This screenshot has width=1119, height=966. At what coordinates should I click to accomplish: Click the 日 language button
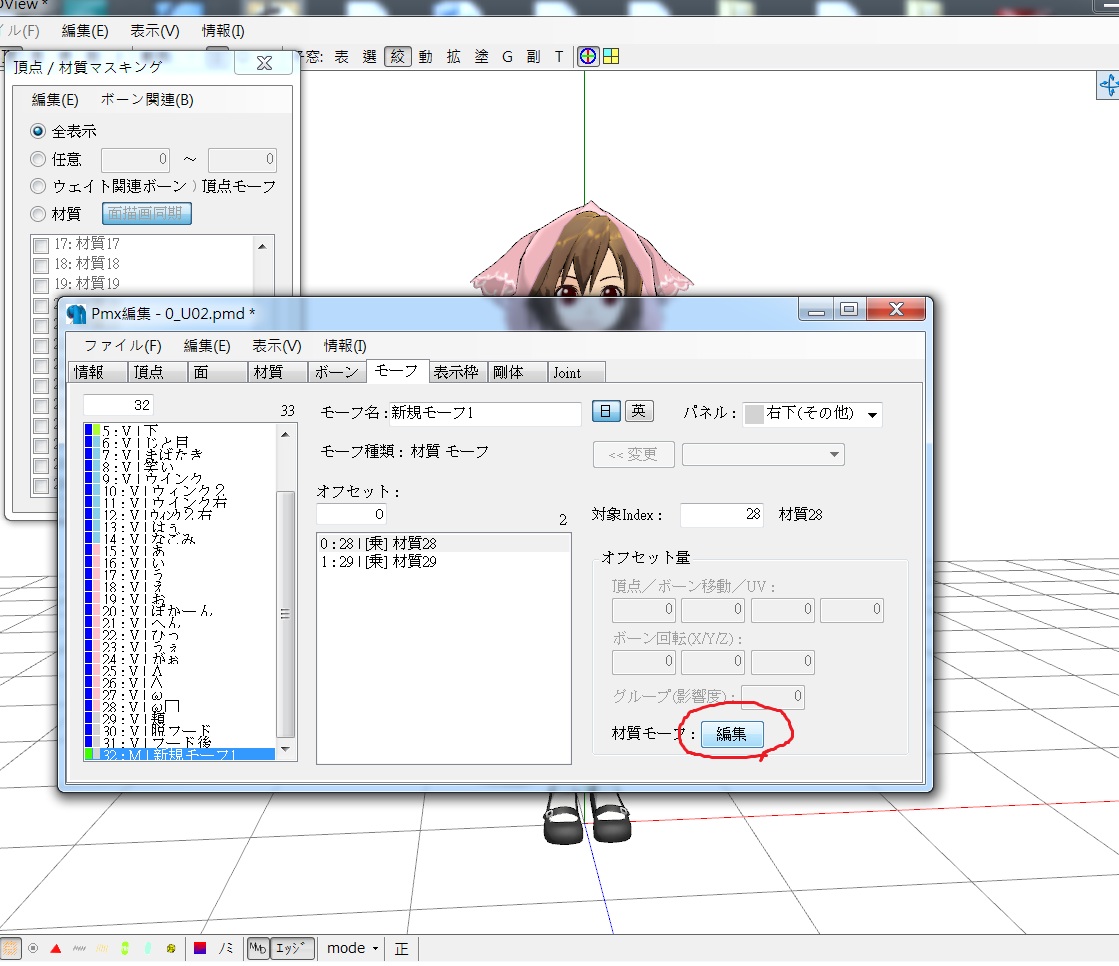(x=605, y=412)
